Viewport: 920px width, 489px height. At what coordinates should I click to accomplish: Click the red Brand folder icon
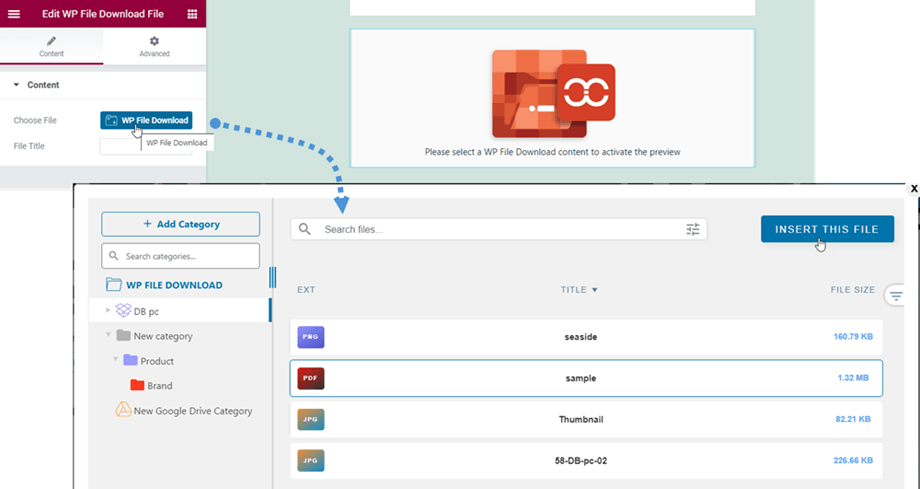137,385
